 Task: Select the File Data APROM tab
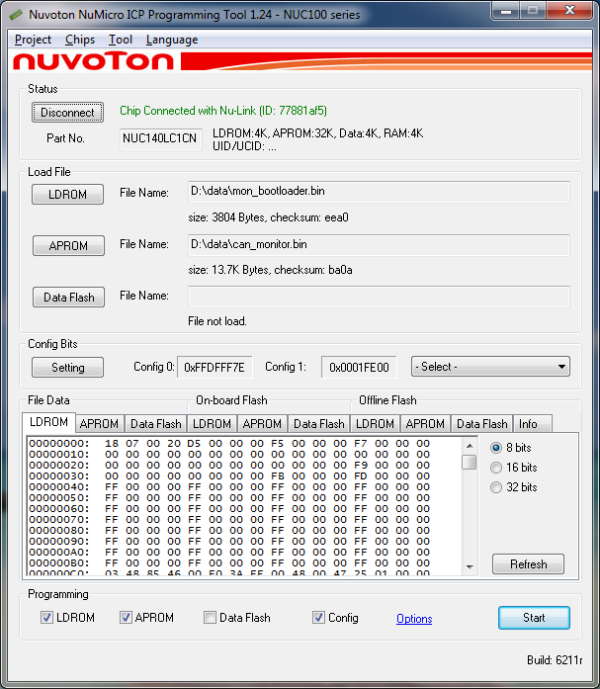coord(100,424)
